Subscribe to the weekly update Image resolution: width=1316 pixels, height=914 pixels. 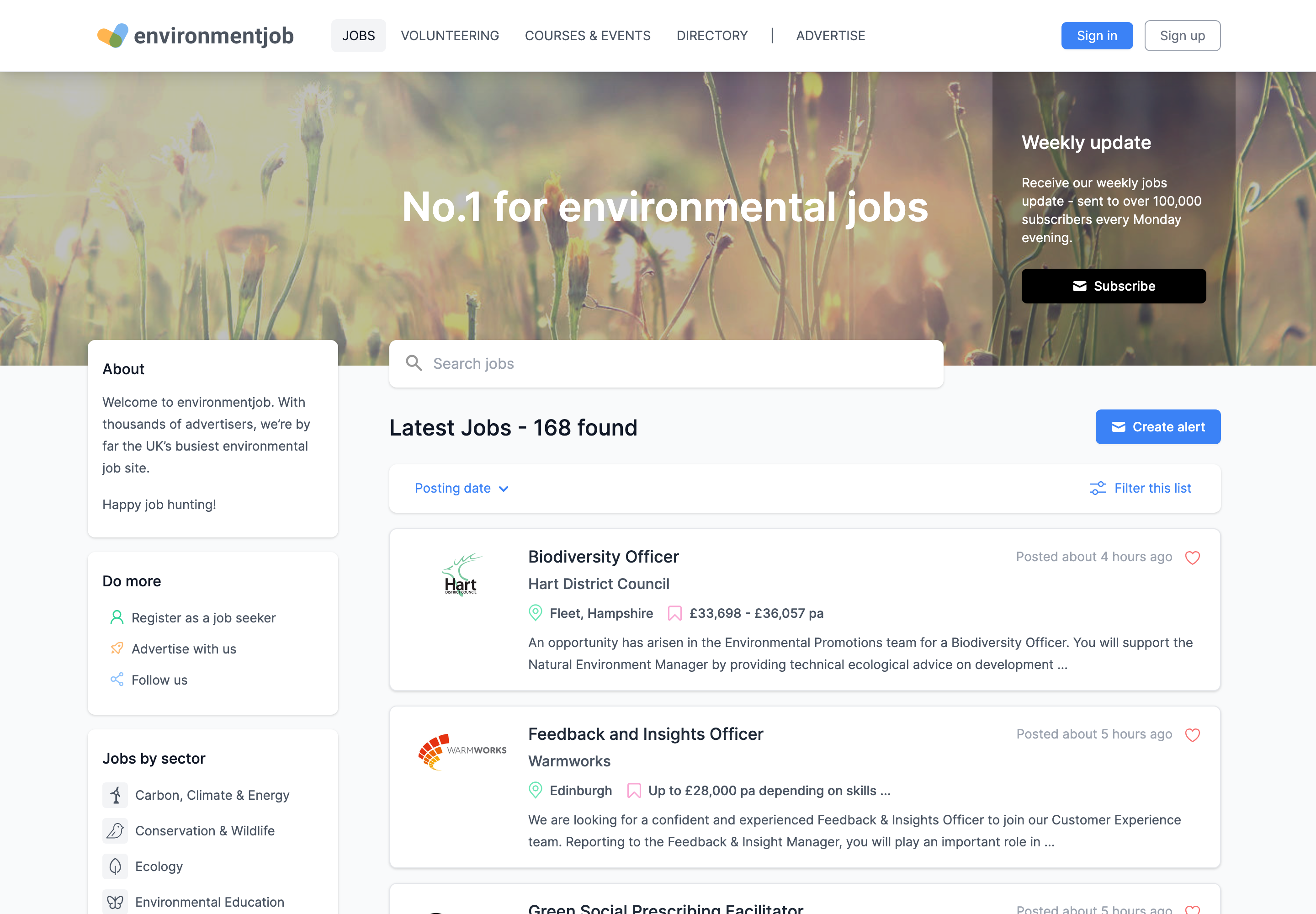[1113, 286]
